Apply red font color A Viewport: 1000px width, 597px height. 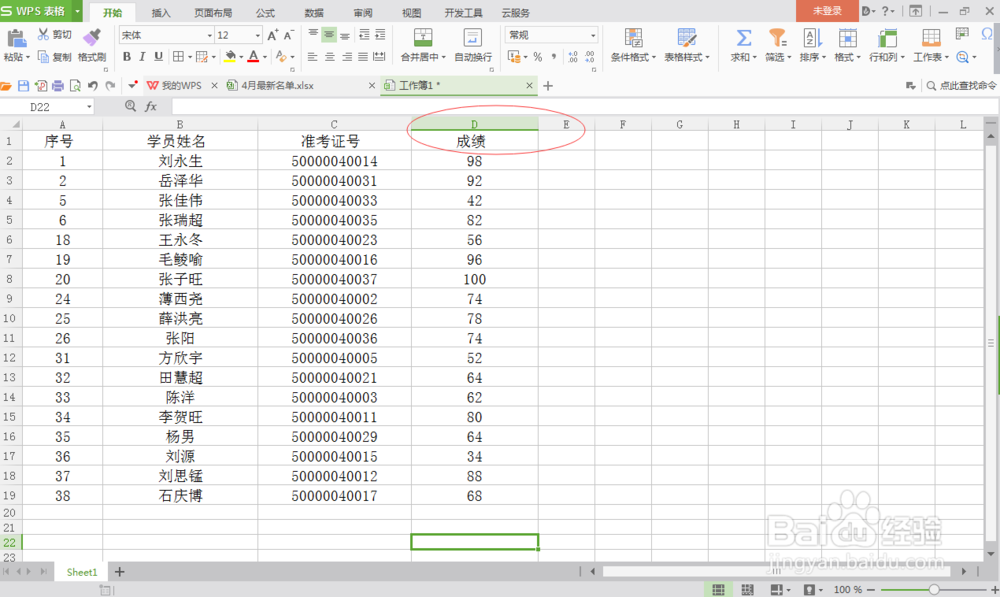click(253, 57)
